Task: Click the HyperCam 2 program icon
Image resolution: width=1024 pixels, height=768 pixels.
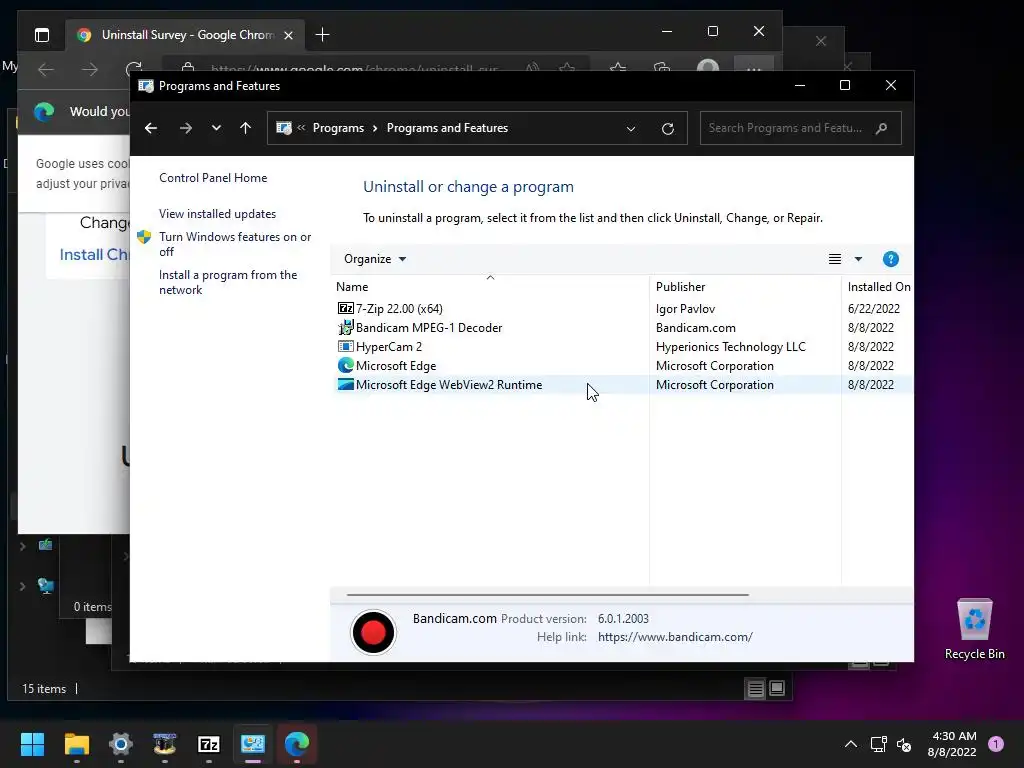Action: click(345, 346)
